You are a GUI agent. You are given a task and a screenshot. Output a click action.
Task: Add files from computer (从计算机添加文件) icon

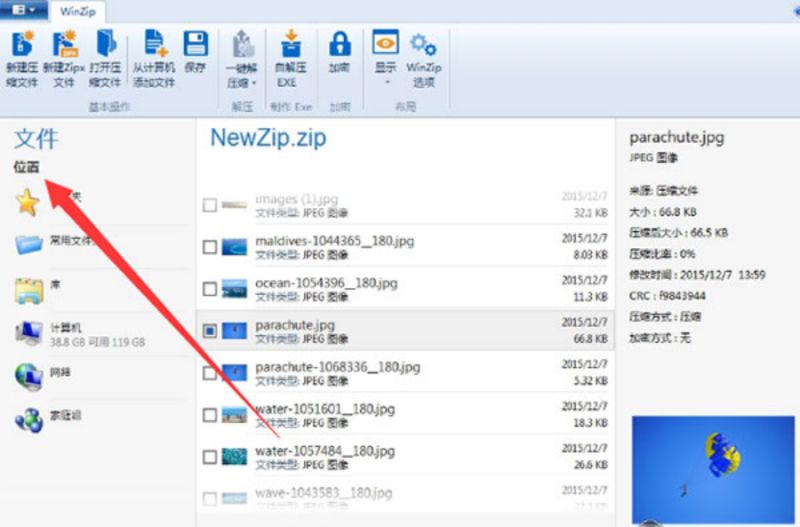[x=155, y=43]
